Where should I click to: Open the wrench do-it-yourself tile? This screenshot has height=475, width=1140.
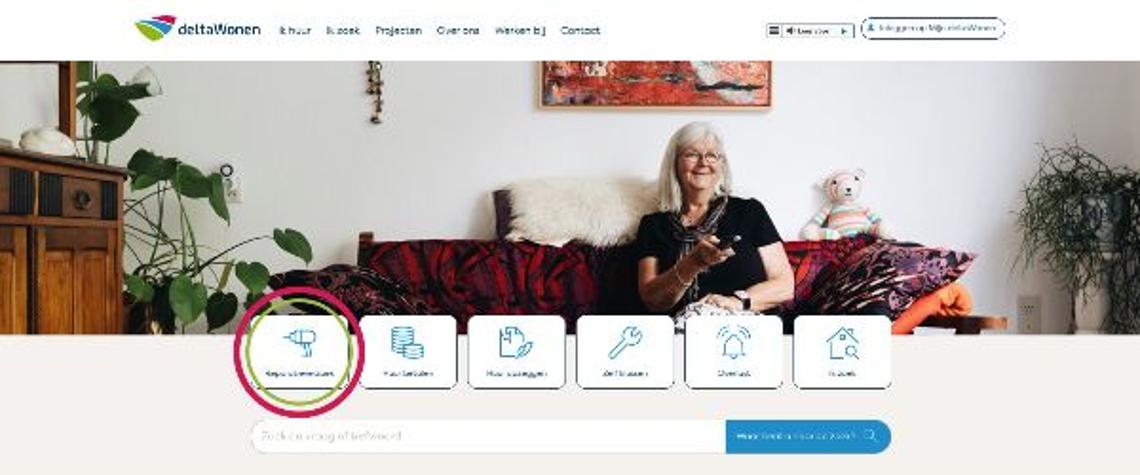625,352
